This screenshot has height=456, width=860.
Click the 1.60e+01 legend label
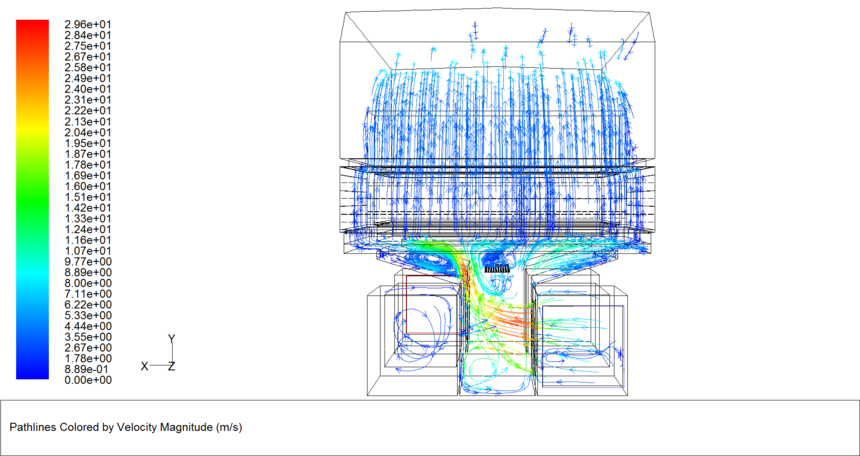(x=88, y=187)
